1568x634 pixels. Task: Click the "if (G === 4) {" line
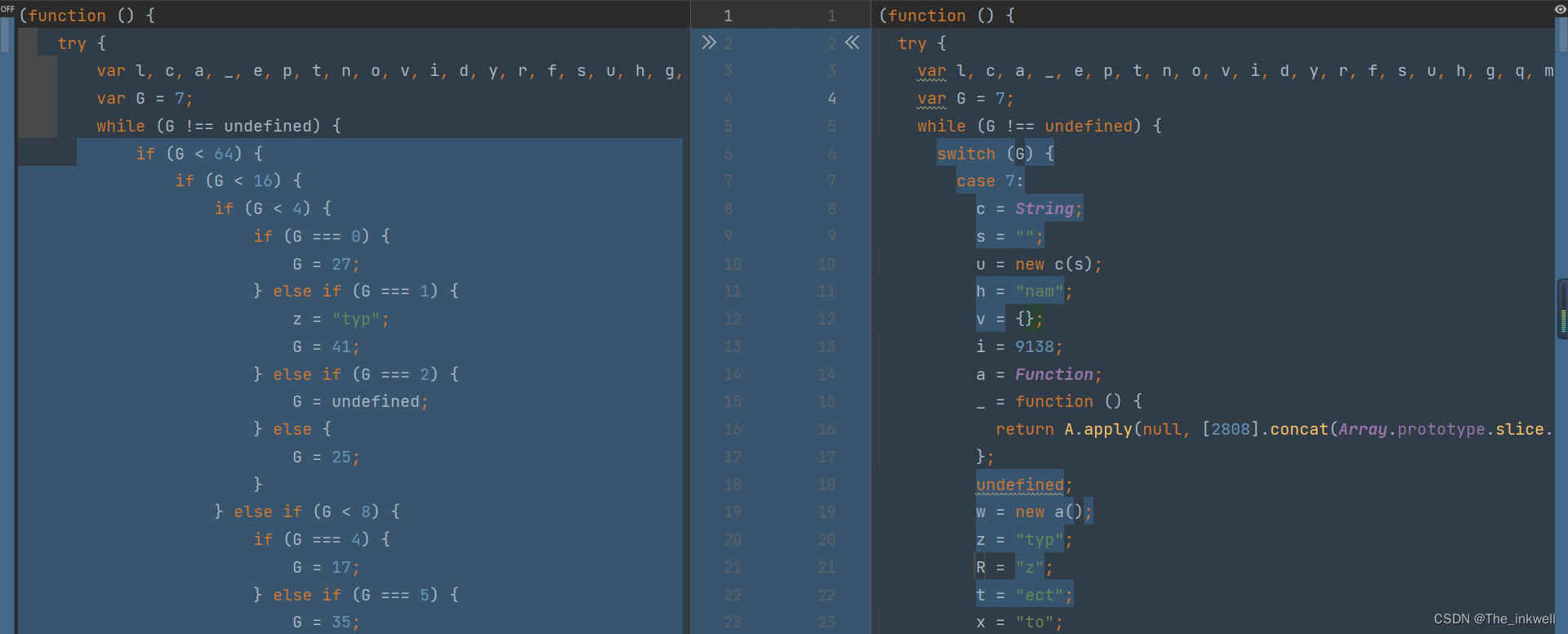point(322,539)
